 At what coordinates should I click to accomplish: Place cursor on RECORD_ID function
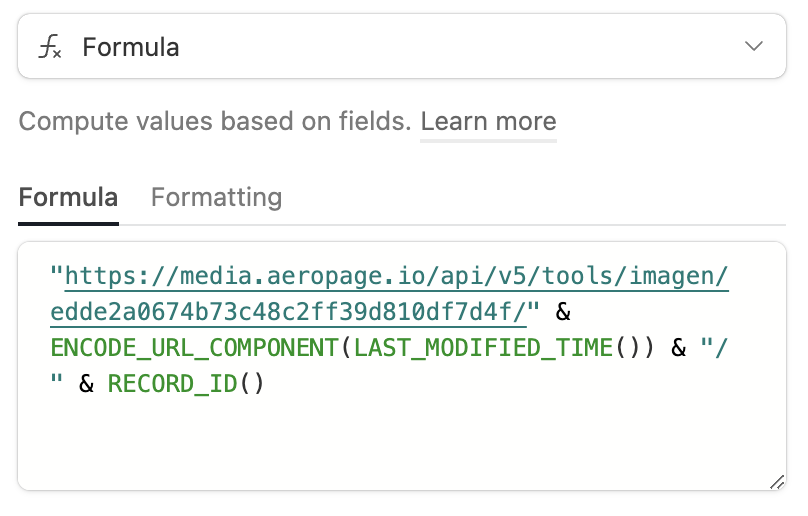[173, 384]
